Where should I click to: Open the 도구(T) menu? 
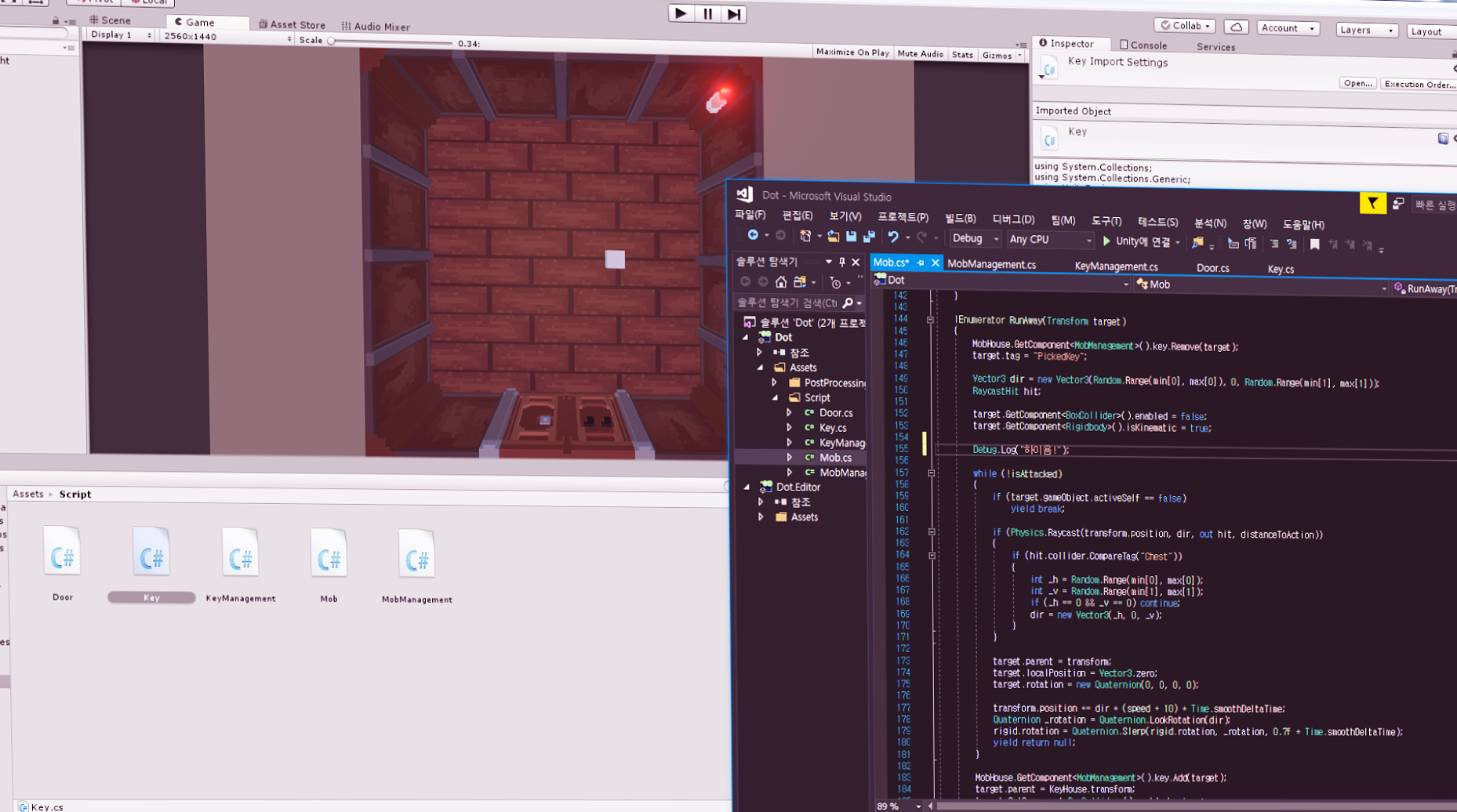pos(1106,221)
